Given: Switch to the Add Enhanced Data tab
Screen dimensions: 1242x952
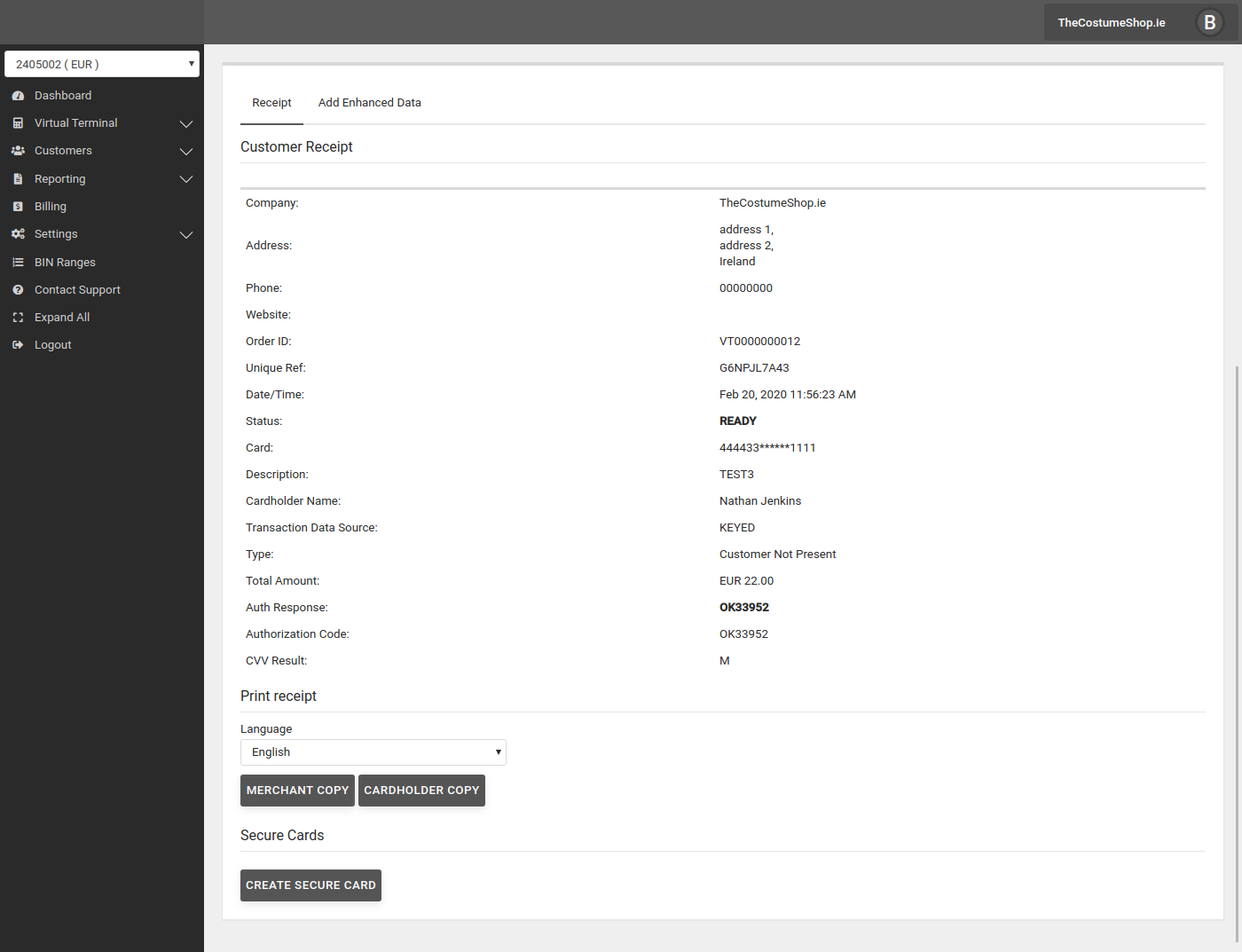Looking at the screenshot, I should tap(370, 103).
